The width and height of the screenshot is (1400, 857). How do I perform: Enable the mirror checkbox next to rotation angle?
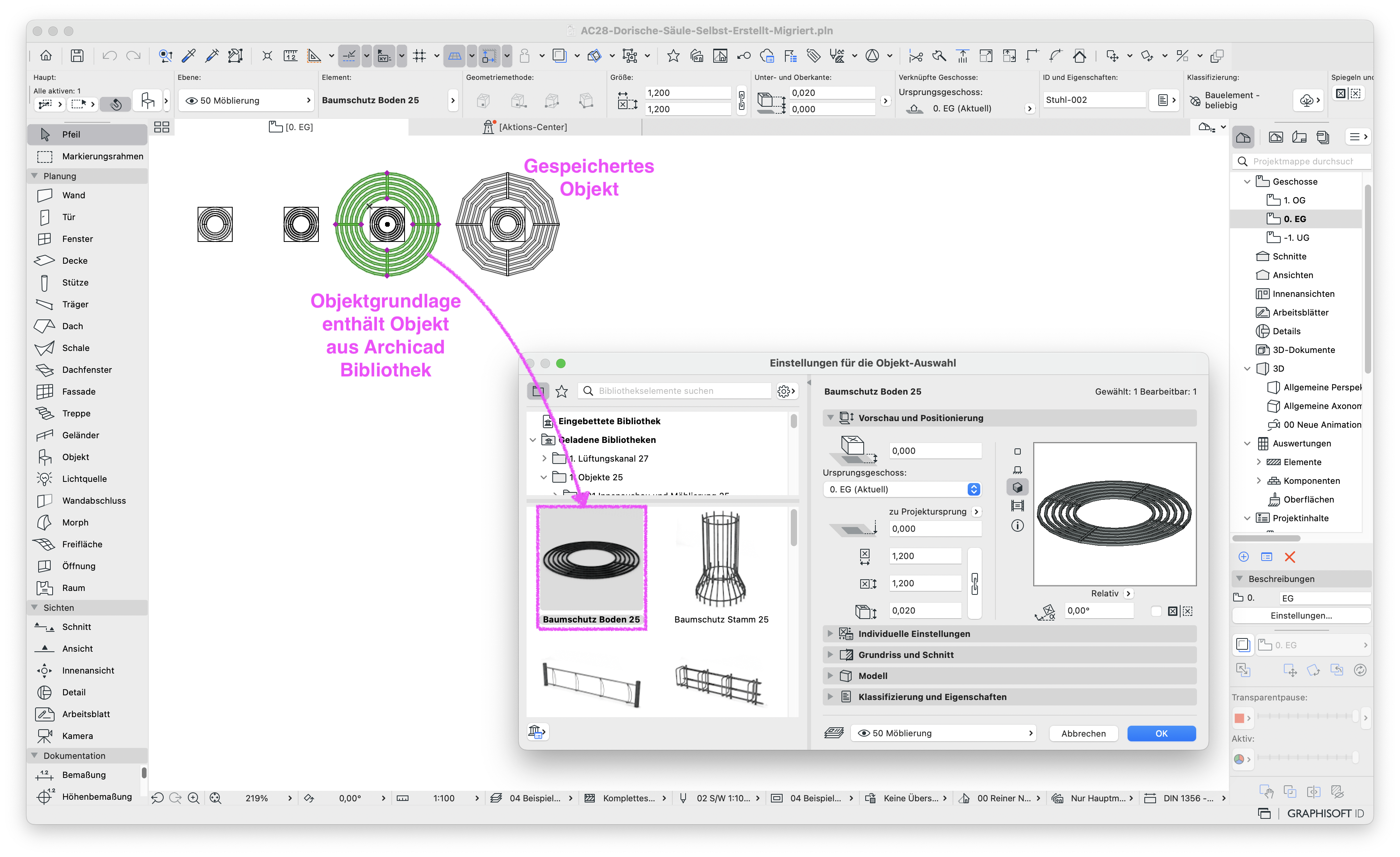[x=1156, y=611]
